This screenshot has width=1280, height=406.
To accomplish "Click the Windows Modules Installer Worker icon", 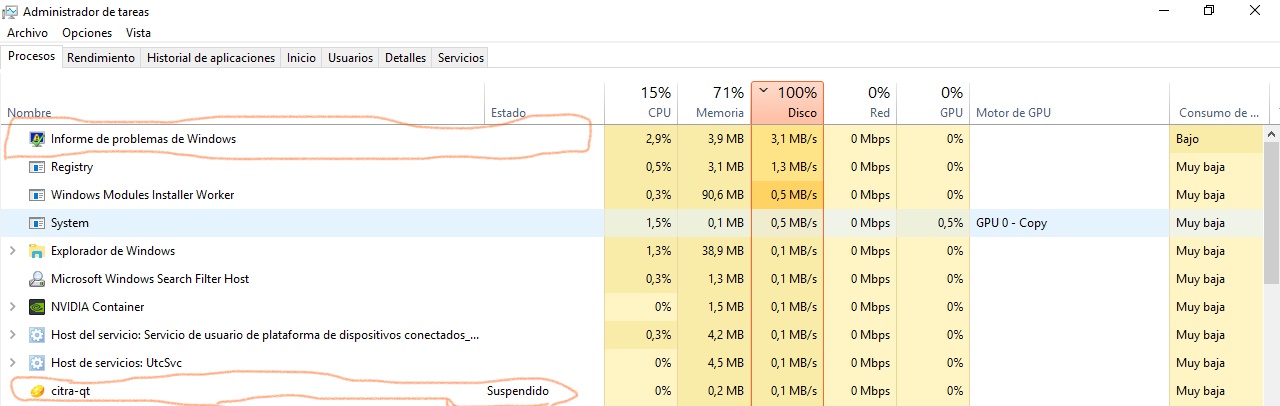I will (37, 195).
